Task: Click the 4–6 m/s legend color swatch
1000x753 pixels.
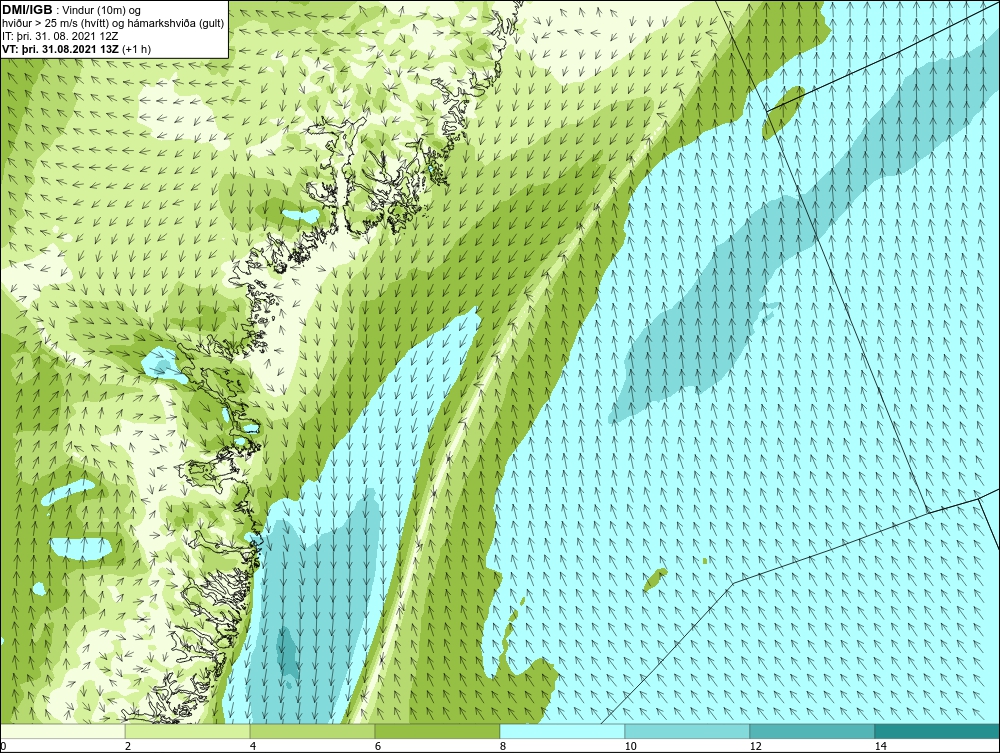Action: (312, 731)
